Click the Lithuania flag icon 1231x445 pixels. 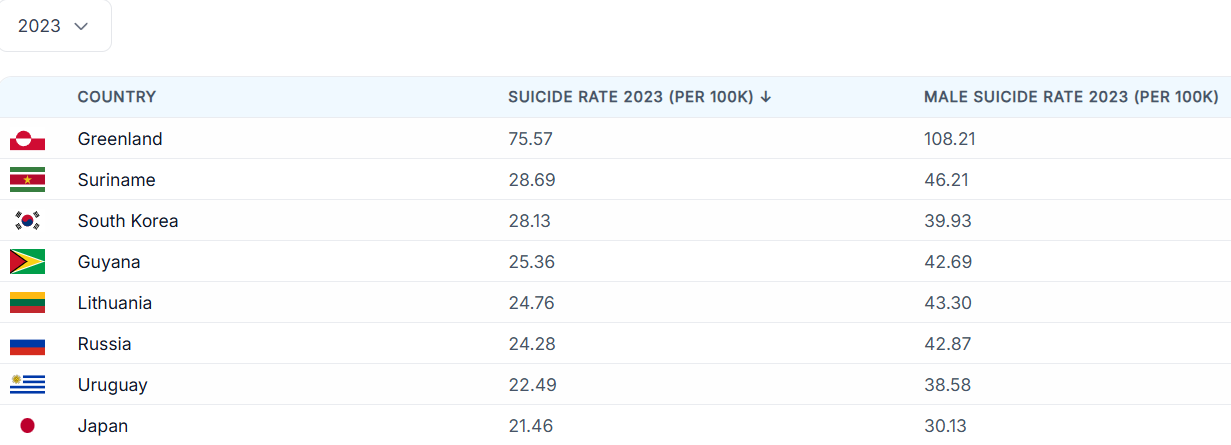[x=27, y=303]
